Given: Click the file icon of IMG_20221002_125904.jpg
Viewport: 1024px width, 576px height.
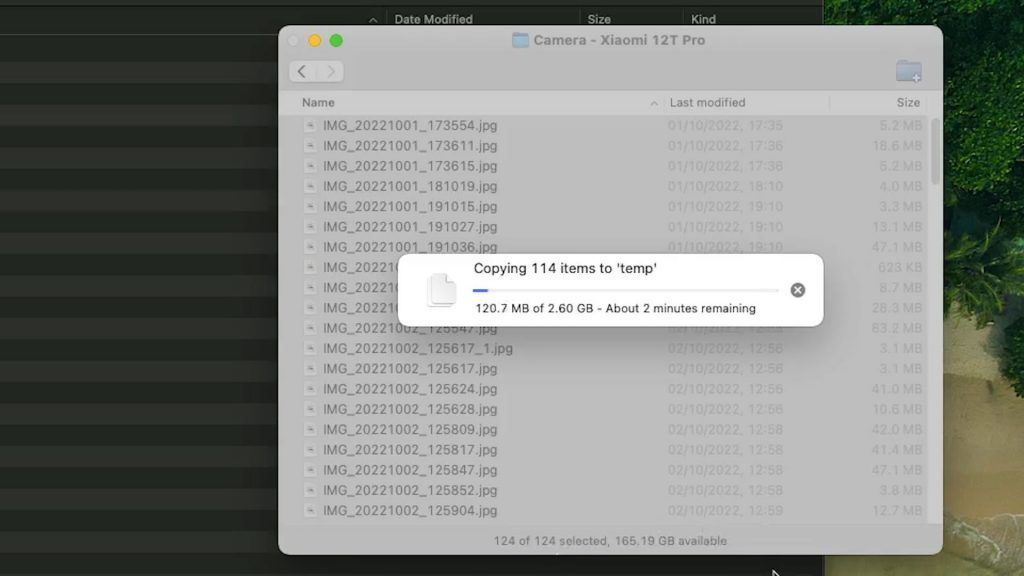Looking at the screenshot, I should [310, 510].
